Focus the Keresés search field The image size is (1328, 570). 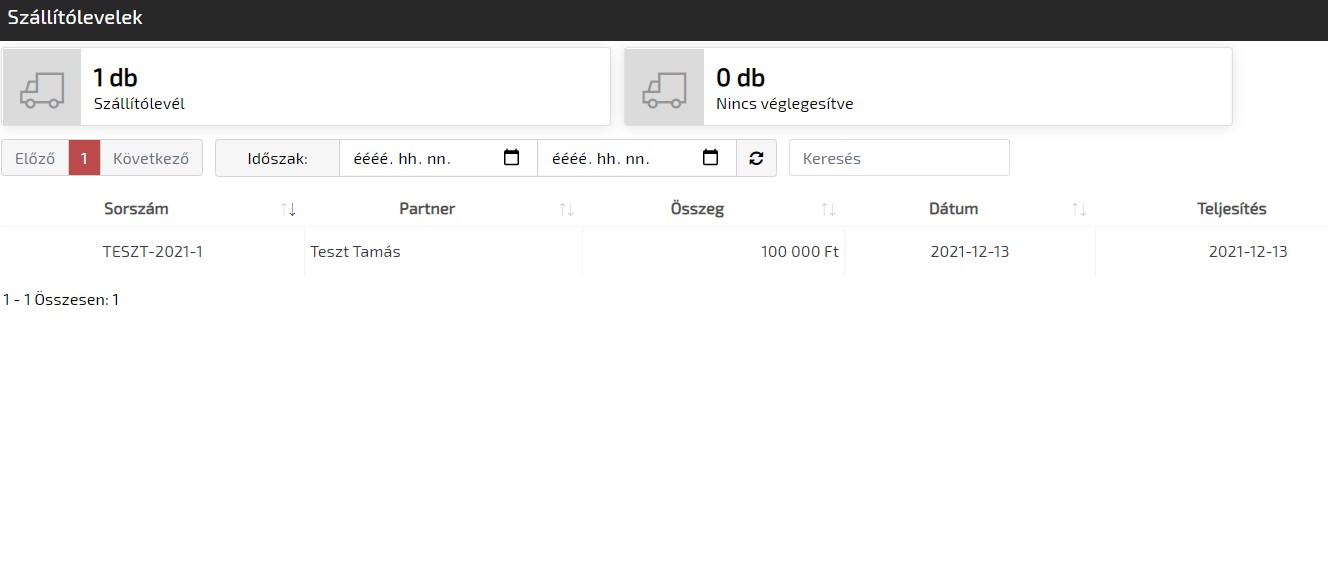[899, 158]
